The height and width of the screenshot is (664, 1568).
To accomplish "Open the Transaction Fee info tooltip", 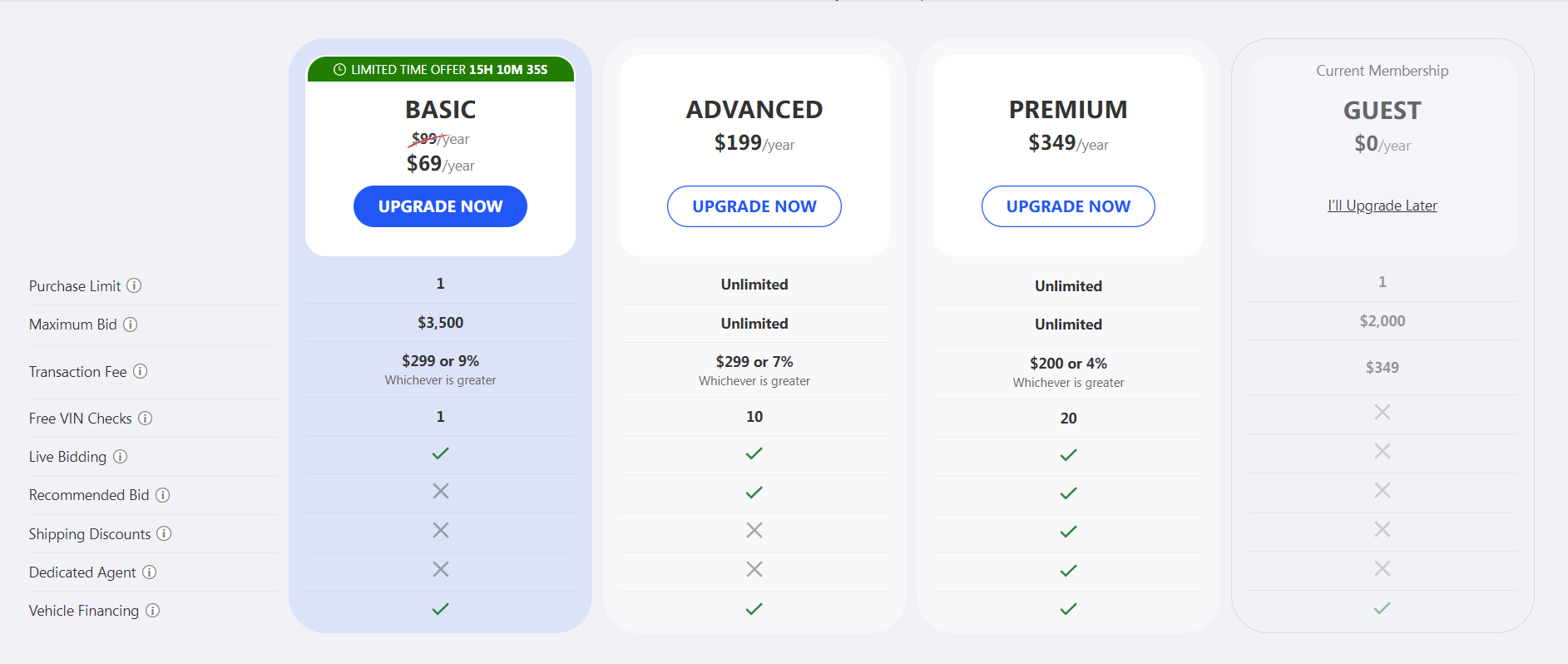I will pyautogui.click(x=141, y=372).
